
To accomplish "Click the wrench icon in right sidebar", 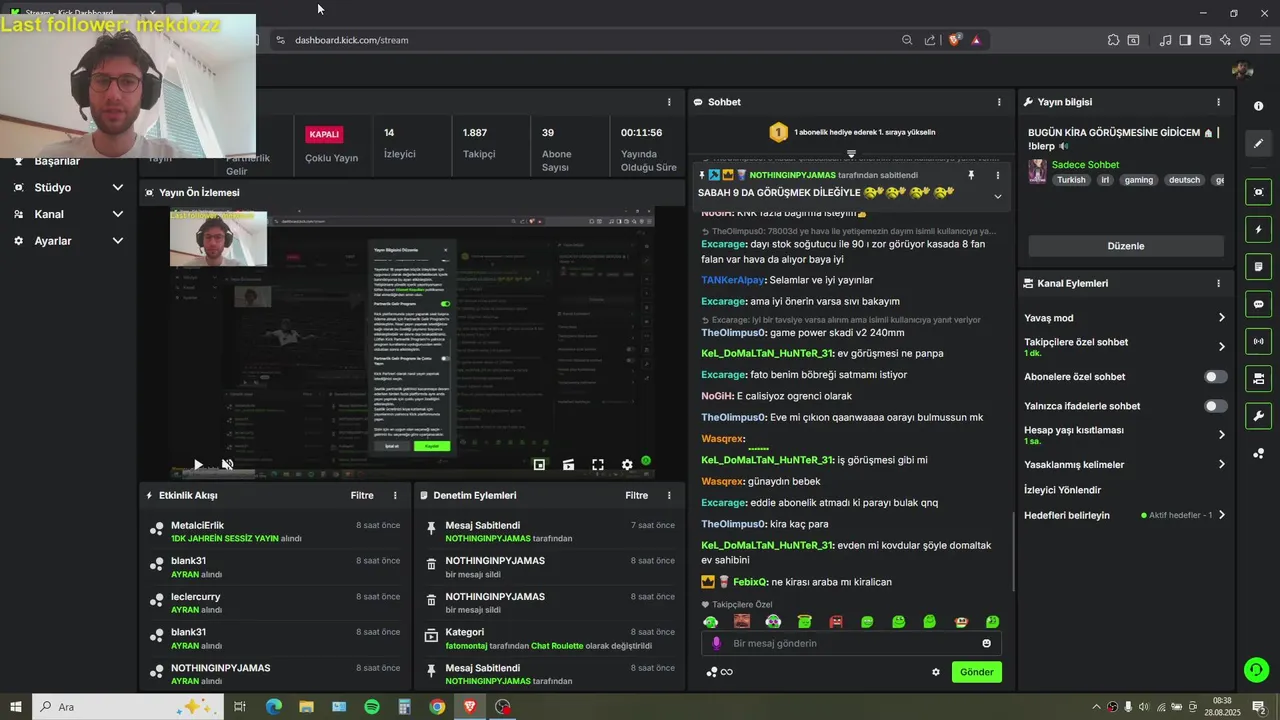I will tap(1258, 416).
